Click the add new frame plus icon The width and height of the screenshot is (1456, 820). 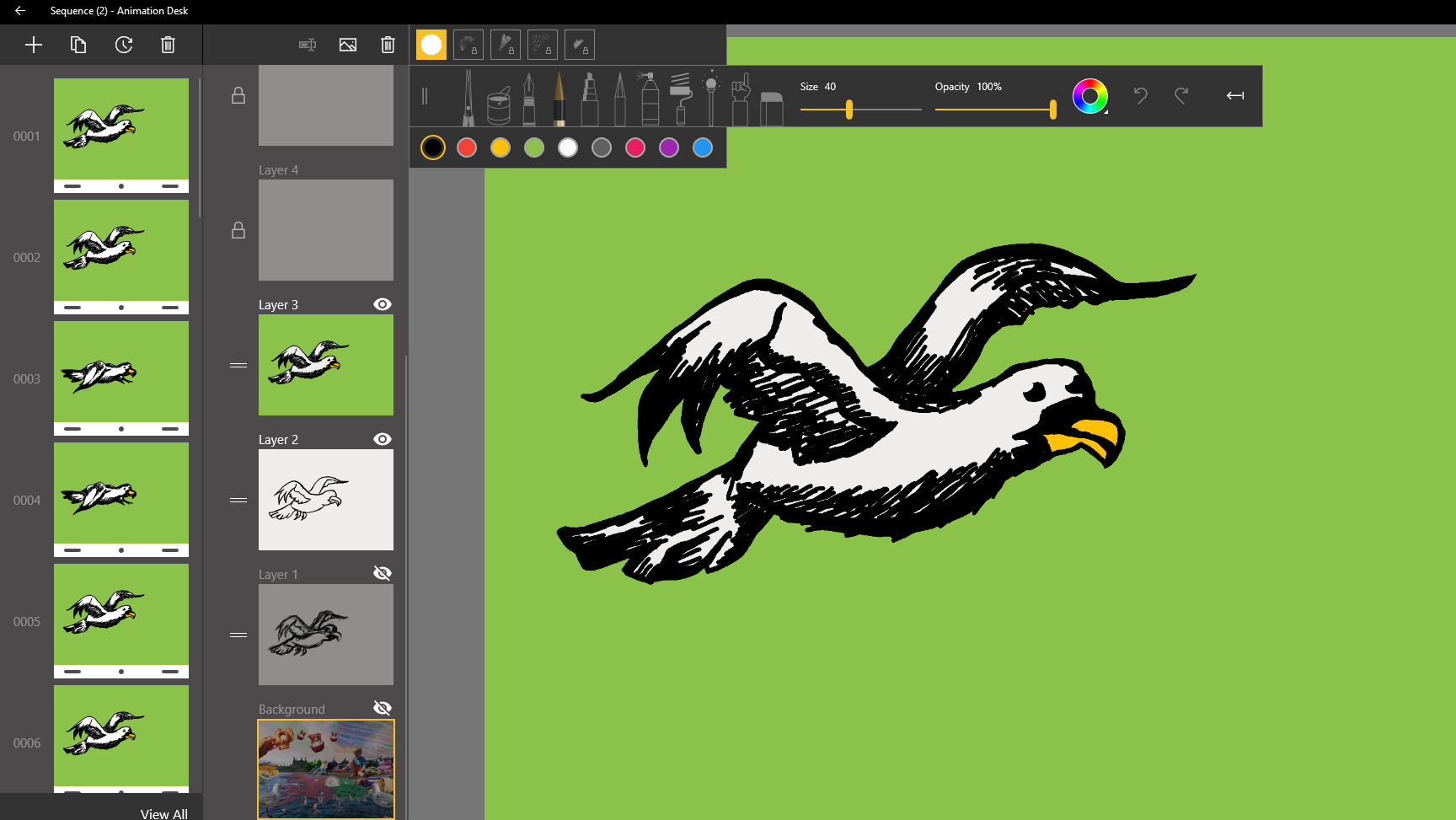[x=34, y=45]
